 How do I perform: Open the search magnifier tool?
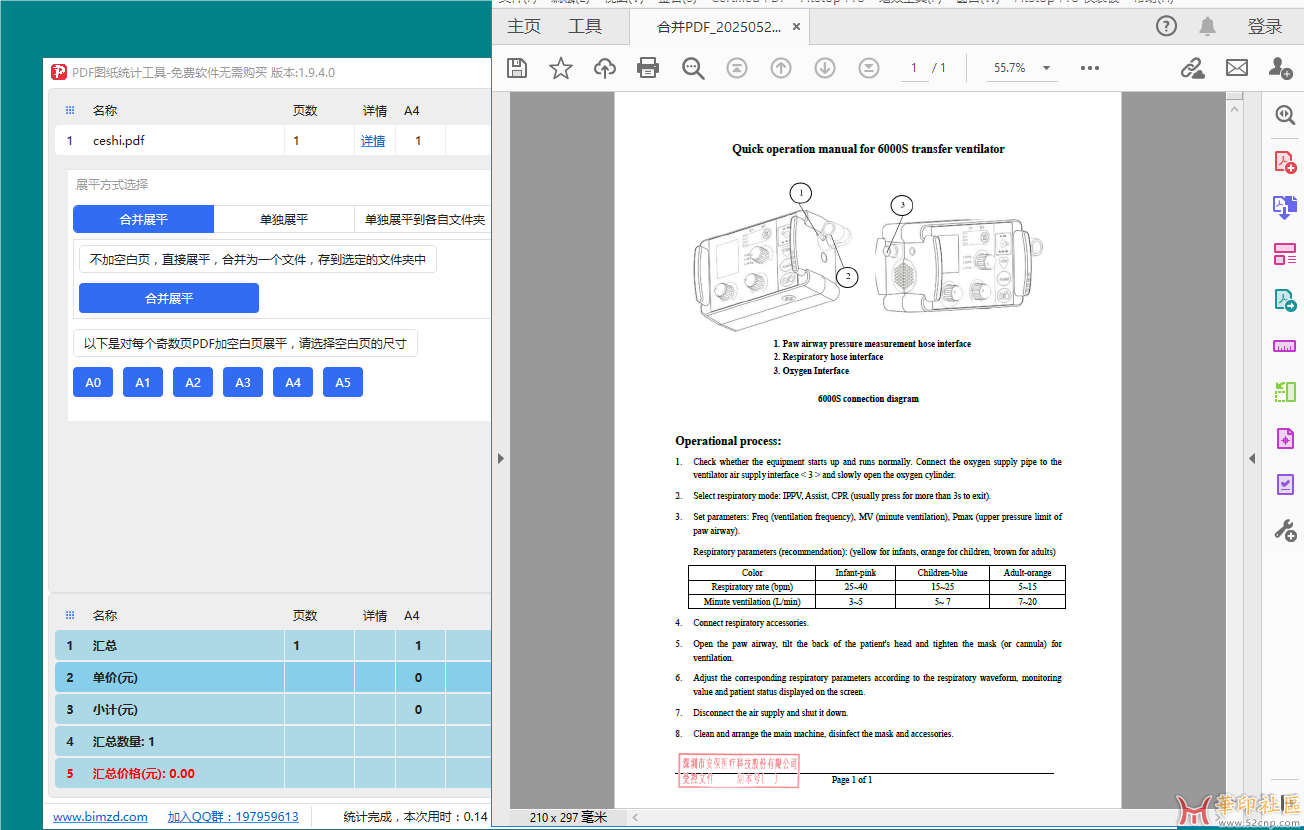point(693,68)
